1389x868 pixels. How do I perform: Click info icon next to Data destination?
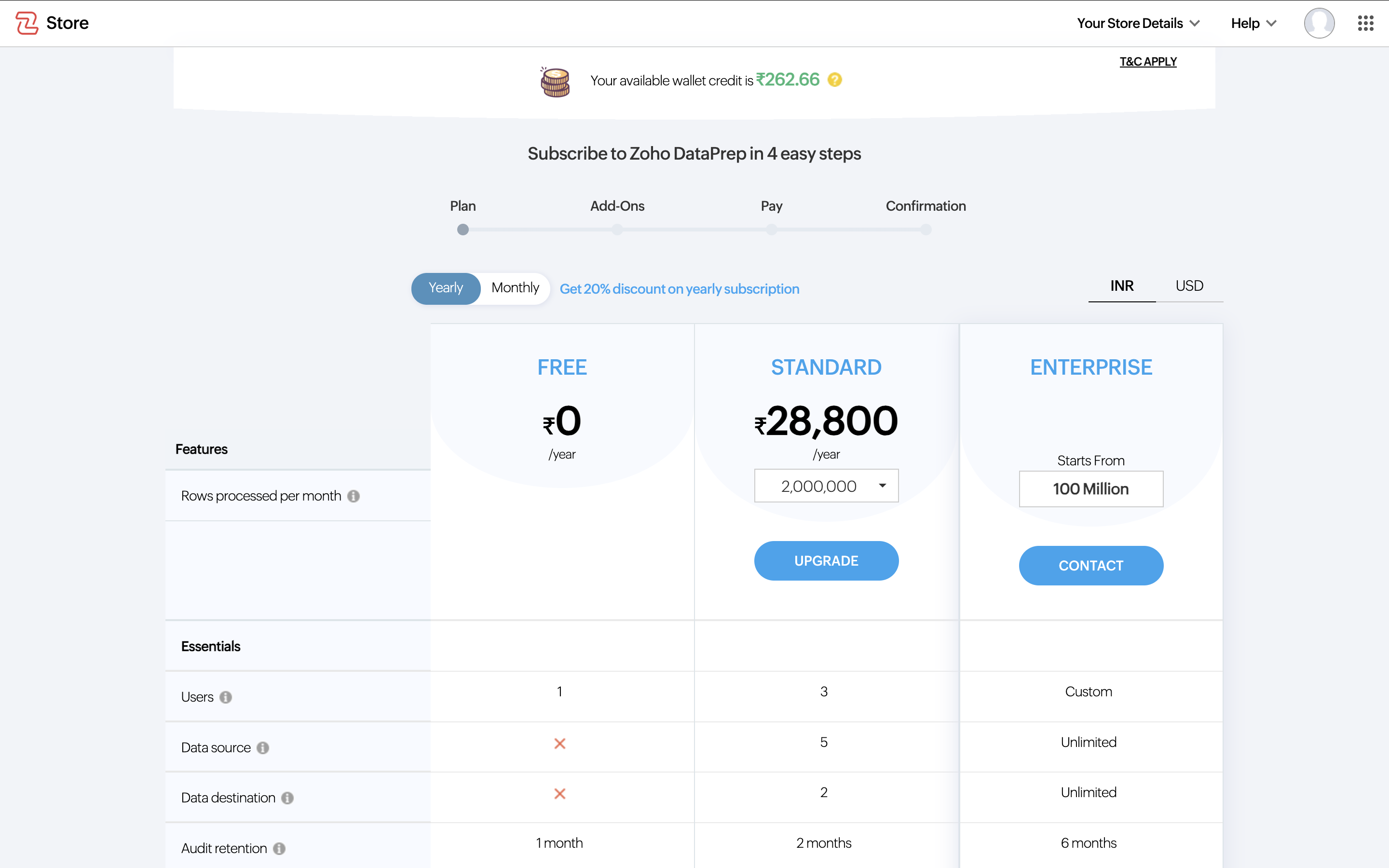[287, 798]
